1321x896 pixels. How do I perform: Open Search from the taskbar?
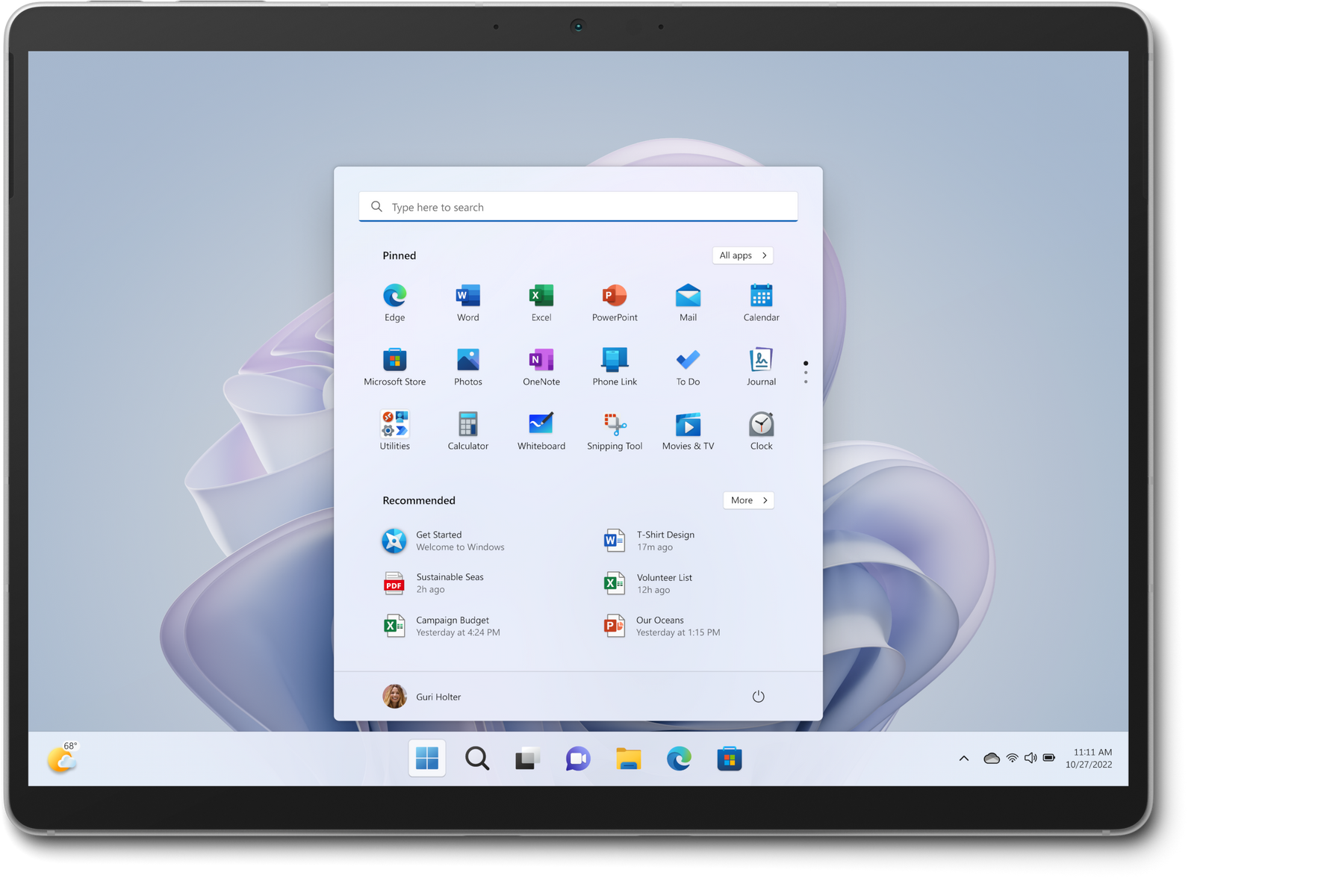(477, 759)
